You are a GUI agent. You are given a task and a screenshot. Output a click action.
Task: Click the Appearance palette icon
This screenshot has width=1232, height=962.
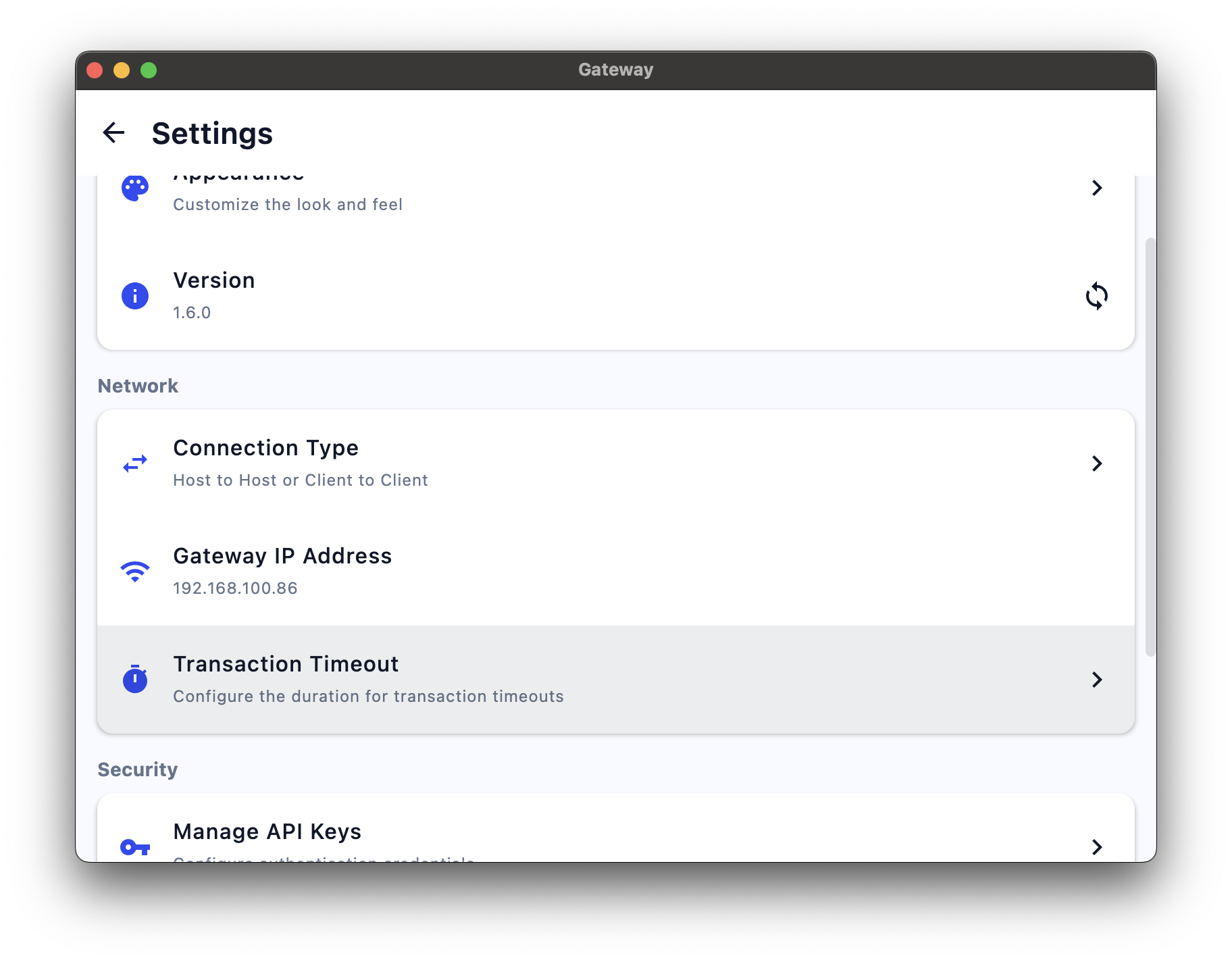pos(135,188)
